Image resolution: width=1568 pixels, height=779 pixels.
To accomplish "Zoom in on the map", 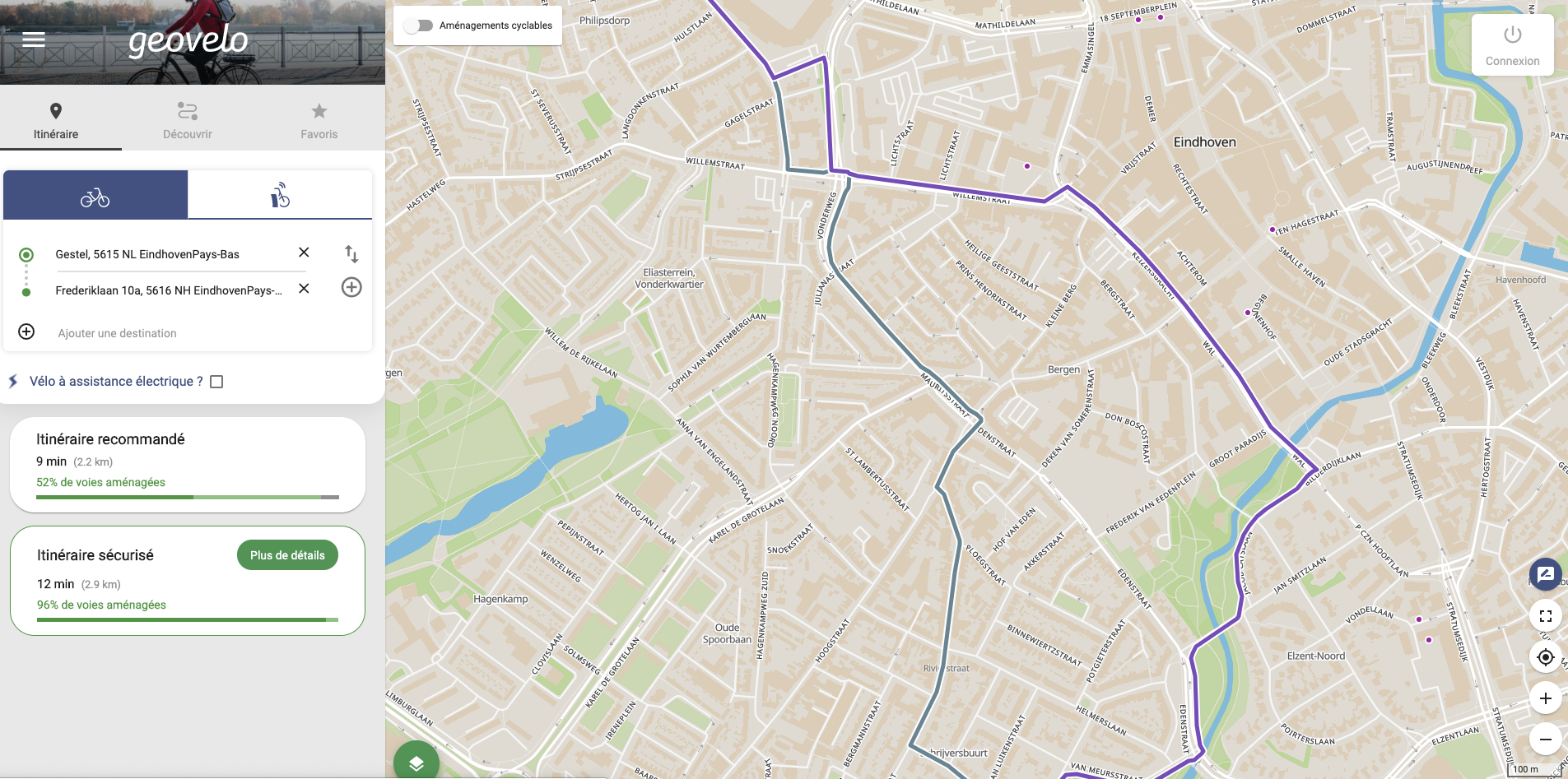I will (1546, 698).
